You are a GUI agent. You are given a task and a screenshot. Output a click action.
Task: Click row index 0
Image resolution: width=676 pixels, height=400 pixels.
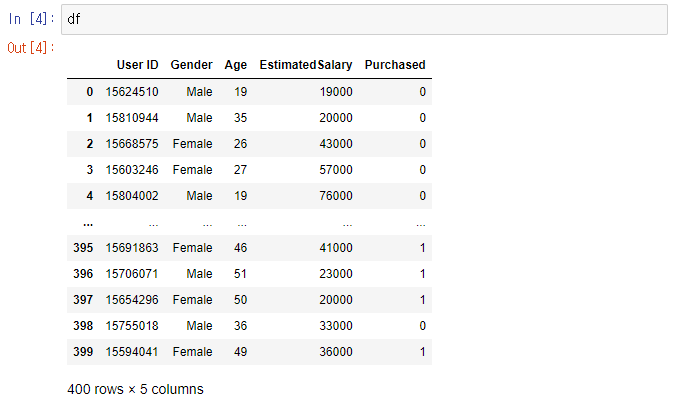click(x=89, y=92)
